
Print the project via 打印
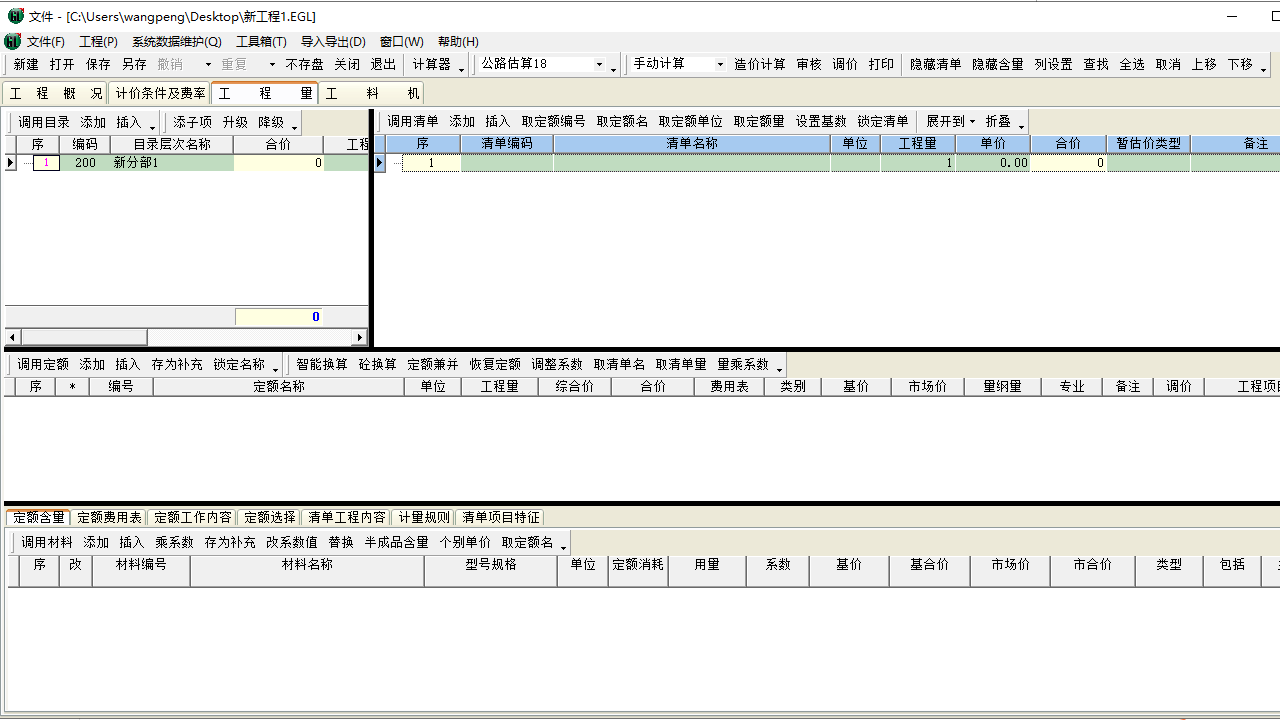[x=881, y=63]
